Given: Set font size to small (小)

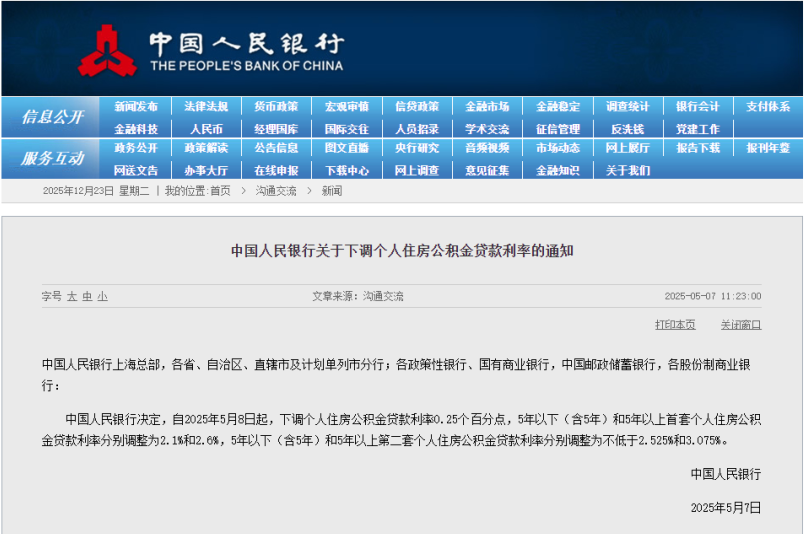Looking at the screenshot, I should click(x=102, y=297).
